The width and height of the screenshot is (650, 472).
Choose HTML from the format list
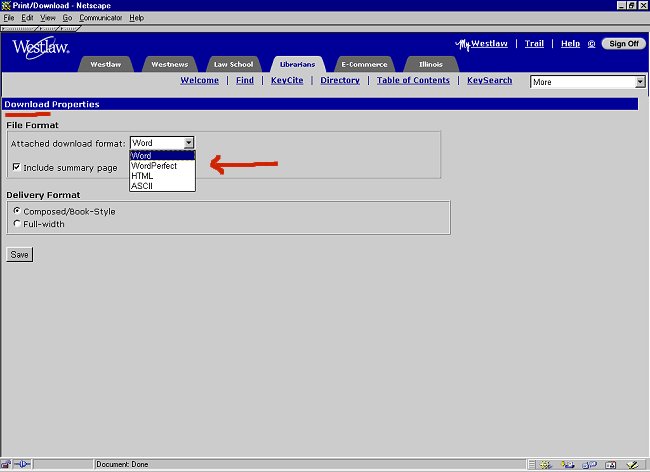(x=162, y=176)
